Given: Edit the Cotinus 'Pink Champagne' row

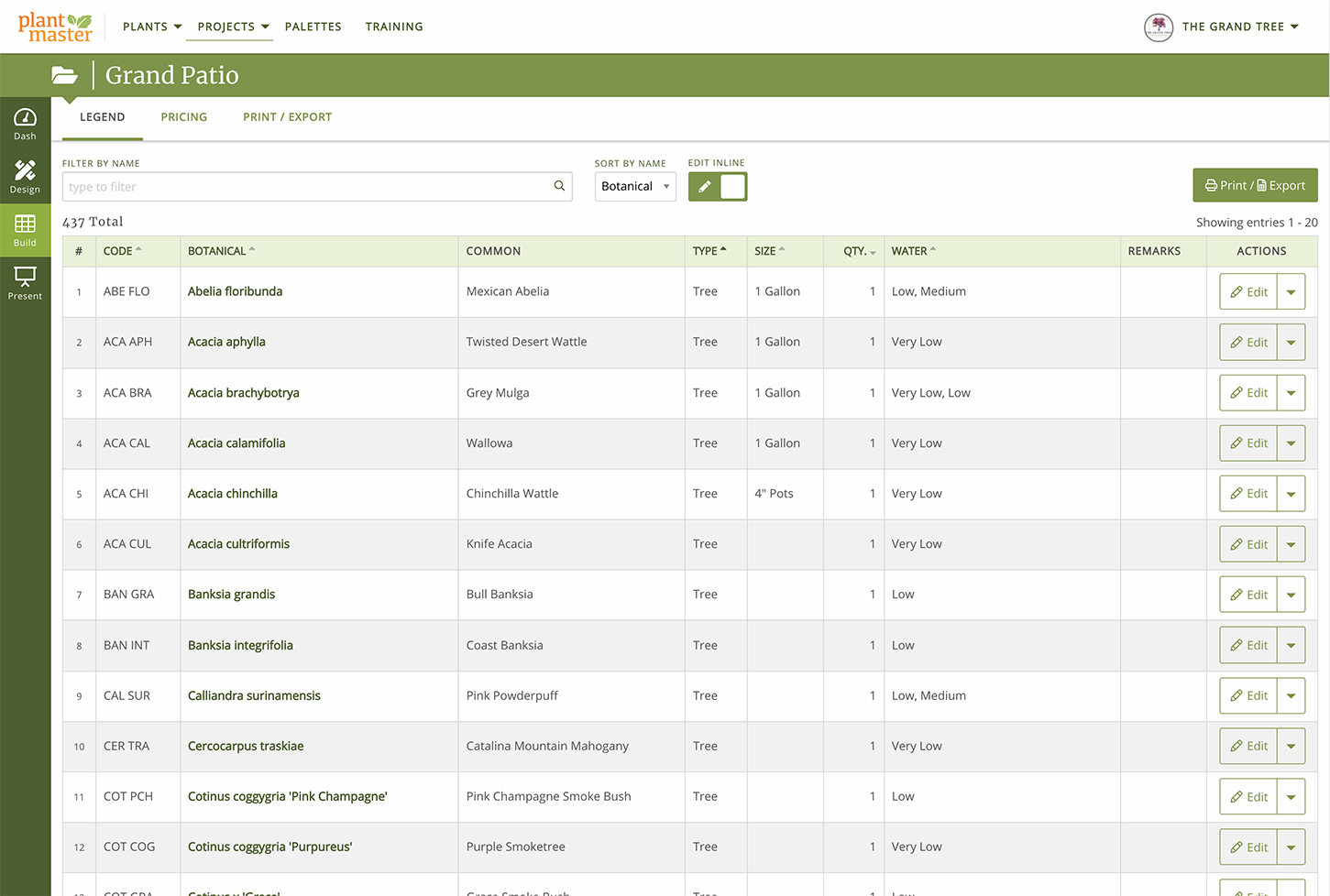Looking at the screenshot, I should (x=1248, y=797).
